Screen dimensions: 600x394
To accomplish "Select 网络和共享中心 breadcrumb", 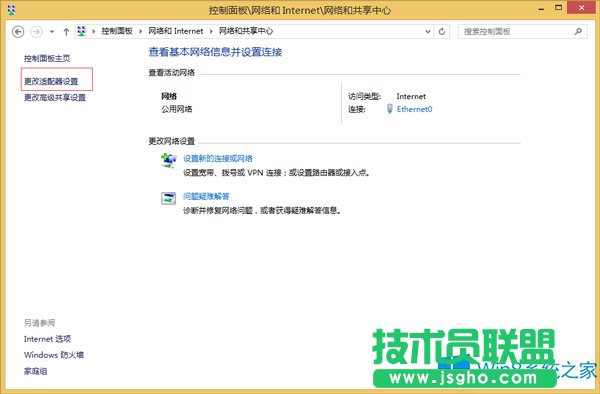I will click(246, 31).
